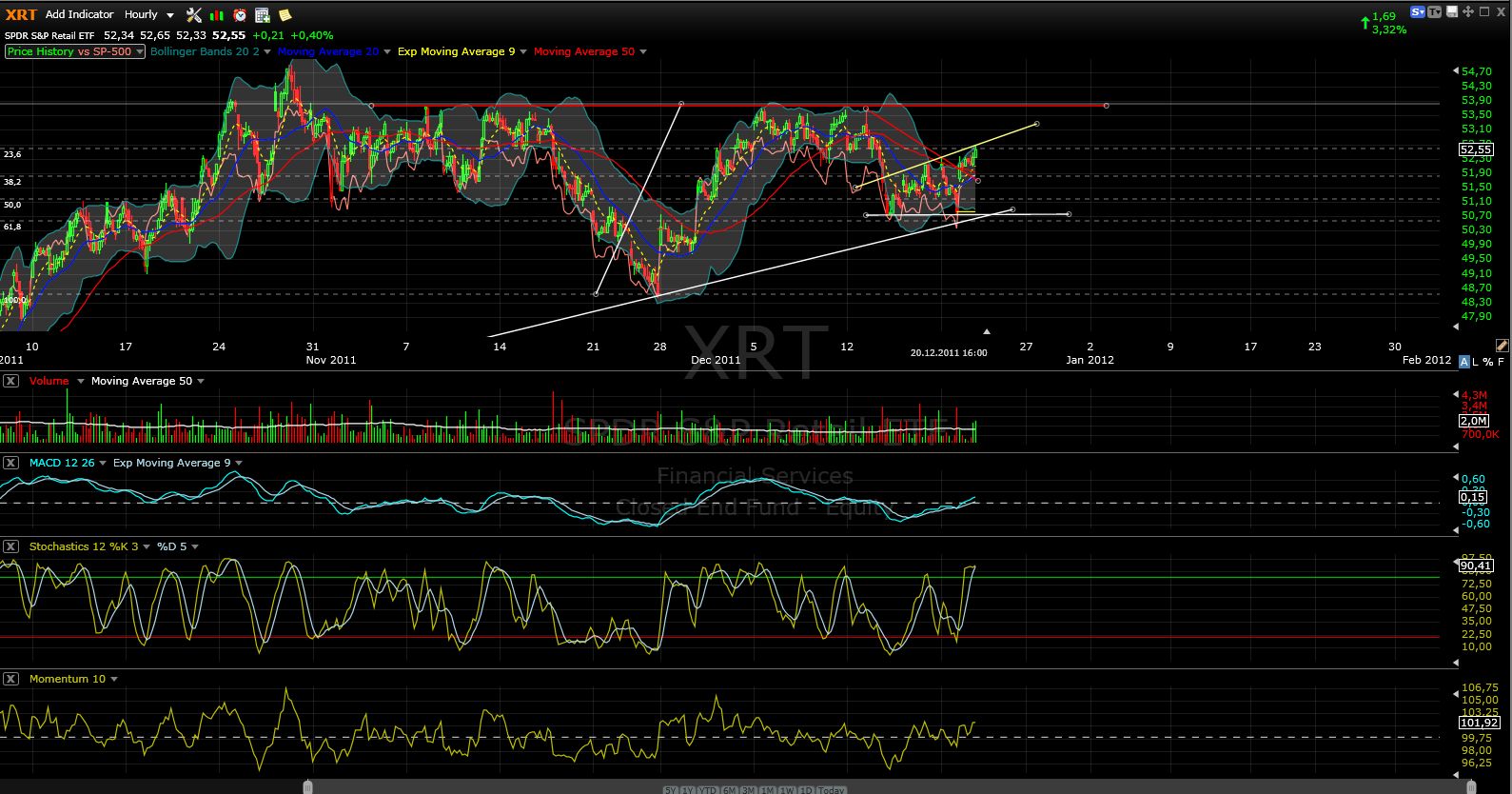Add a note with the yellow sticky note icon
1512x794 pixels.
click(x=285, y=14)
